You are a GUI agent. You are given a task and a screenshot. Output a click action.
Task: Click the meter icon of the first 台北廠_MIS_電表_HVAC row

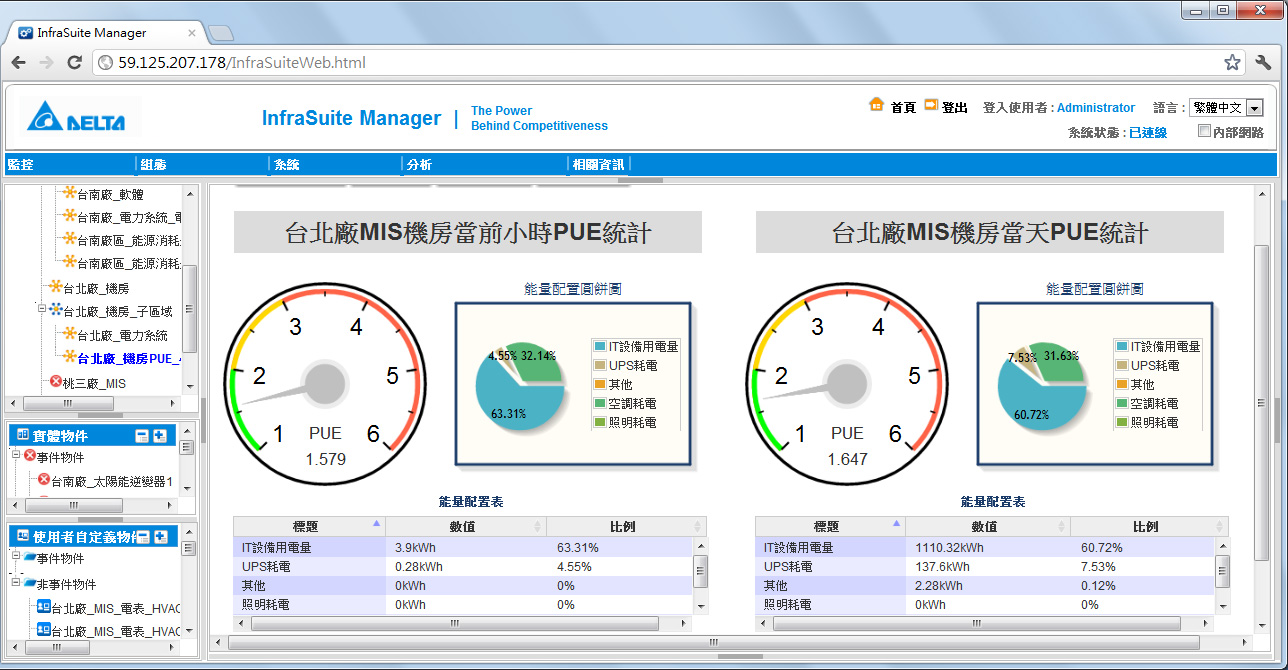[43, 606]
